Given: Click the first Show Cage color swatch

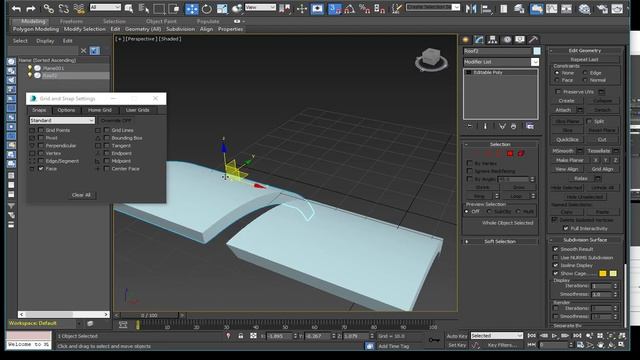Looking at the screenshot, I should click(603, 273).
